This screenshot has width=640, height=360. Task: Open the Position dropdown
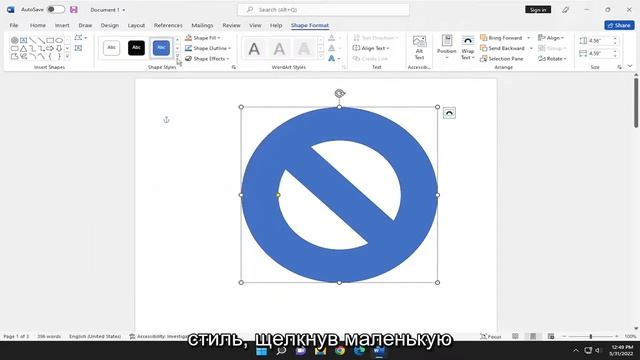click(x=447, y=48)
